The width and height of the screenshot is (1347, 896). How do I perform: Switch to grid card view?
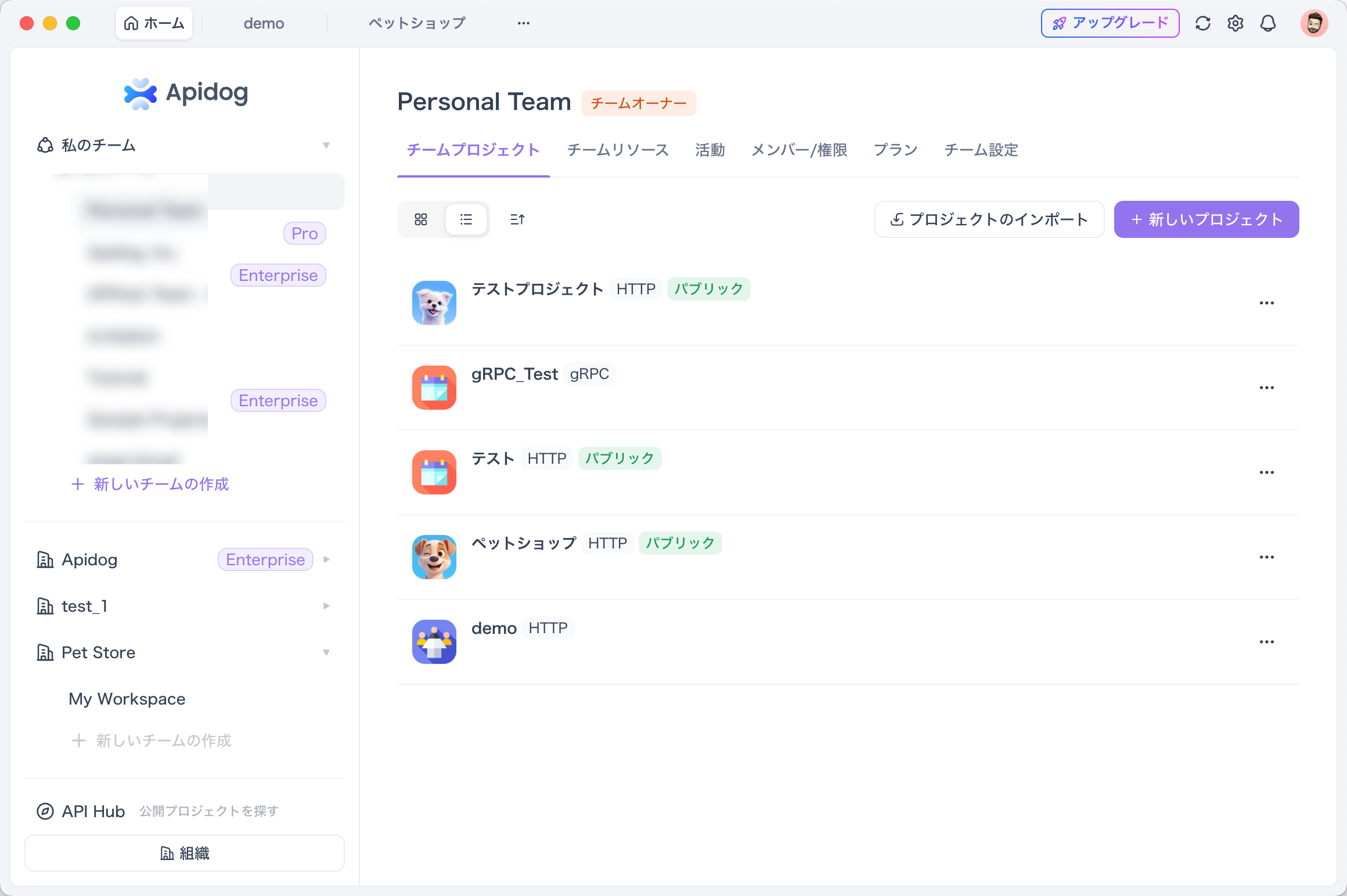[421, 219]
